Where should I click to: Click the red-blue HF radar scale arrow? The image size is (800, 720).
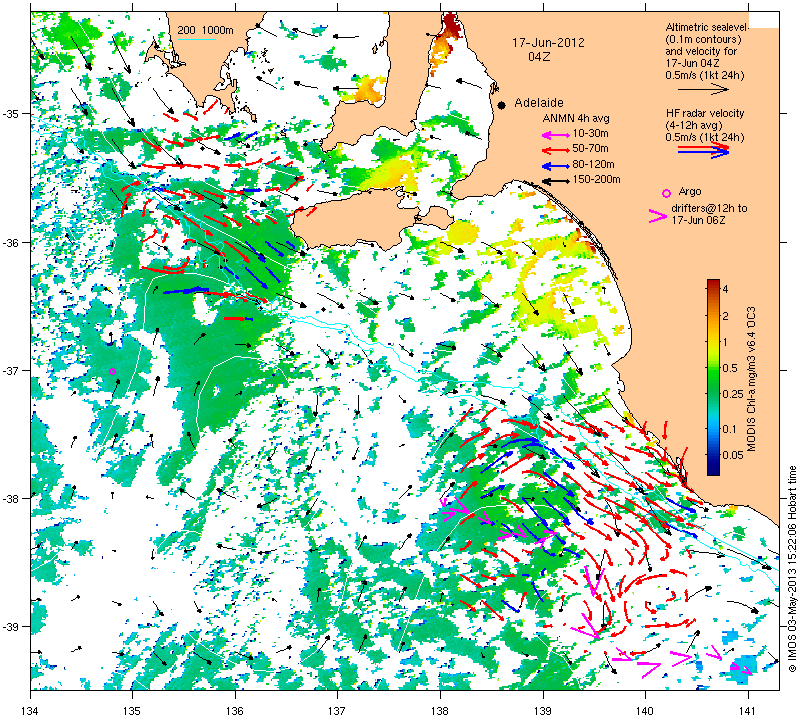click(x=703, y=150)
